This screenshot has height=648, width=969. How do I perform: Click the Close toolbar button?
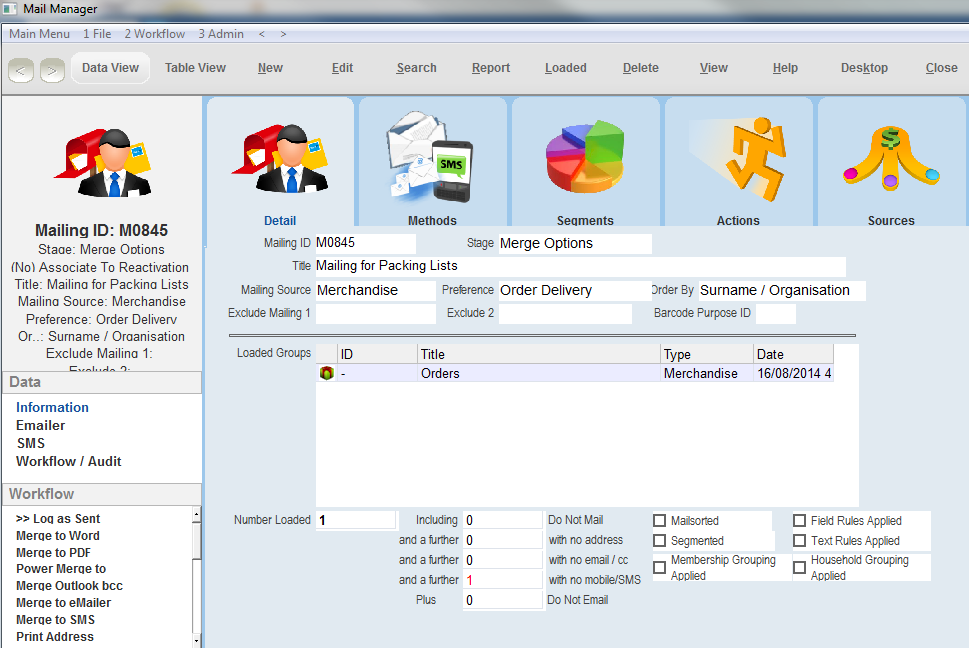coord(941,68)
